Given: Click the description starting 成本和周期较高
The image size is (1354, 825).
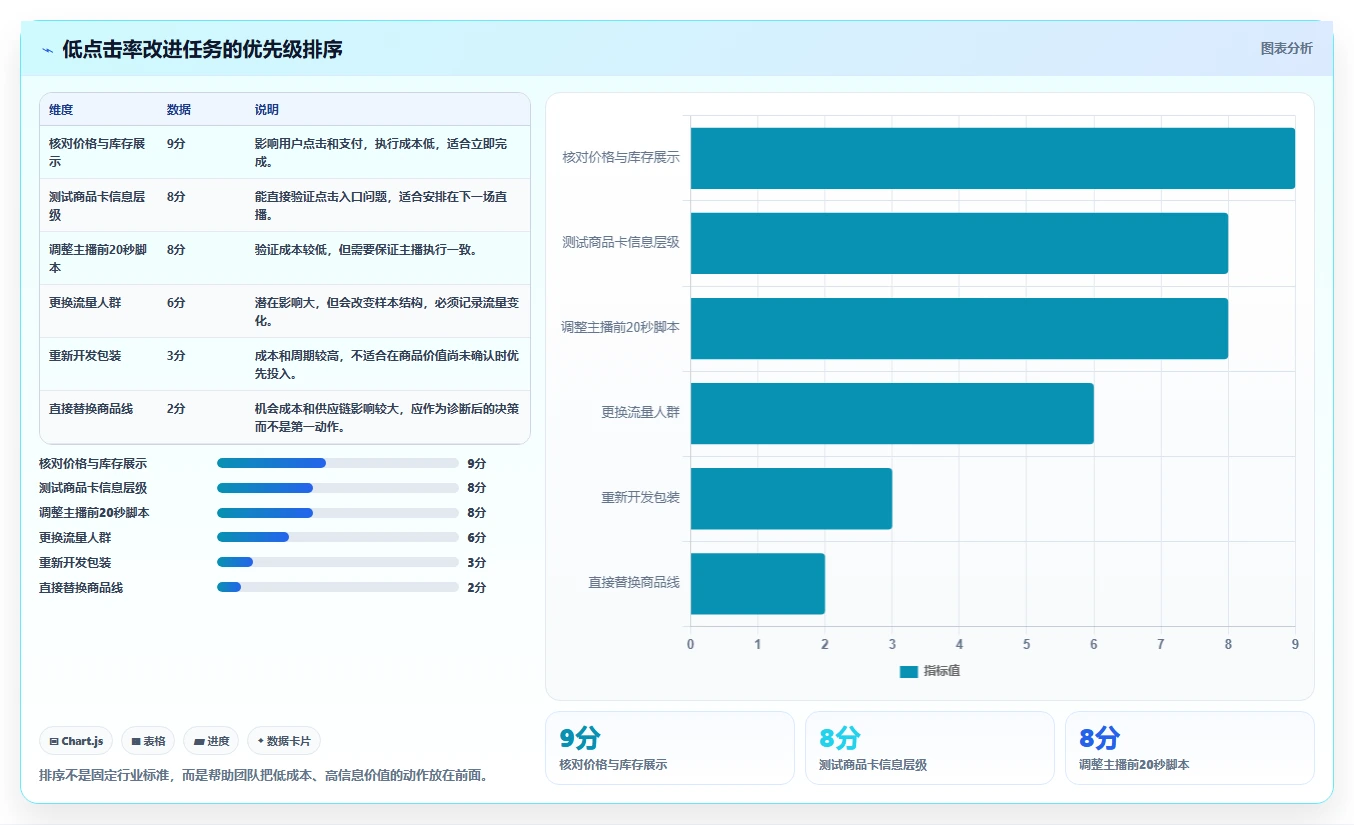Looking at the screenshot, I should 387,364.
